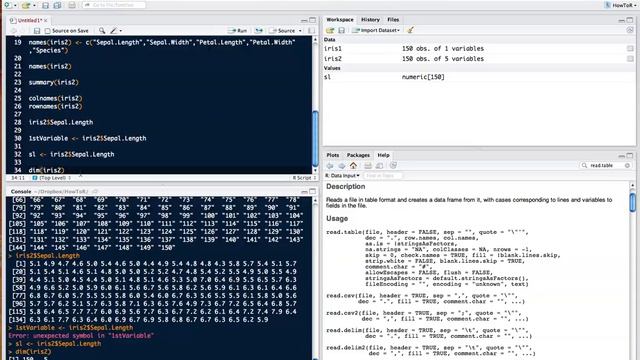
Task: Click the code tools wand icon
Action: click(x=113, y=31)
